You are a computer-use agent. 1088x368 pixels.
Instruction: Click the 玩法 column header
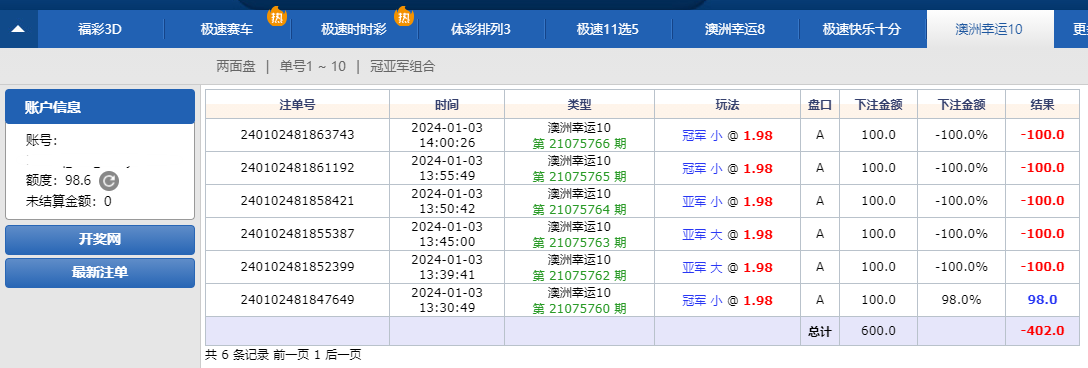[x=727, y=105]
